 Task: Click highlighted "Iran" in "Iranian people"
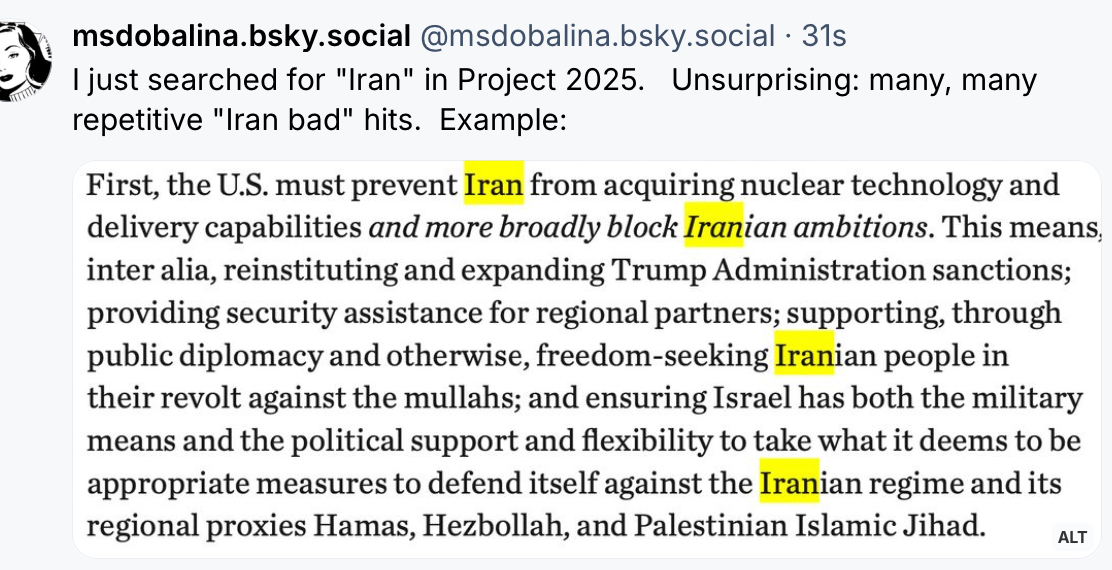[804, 356]
